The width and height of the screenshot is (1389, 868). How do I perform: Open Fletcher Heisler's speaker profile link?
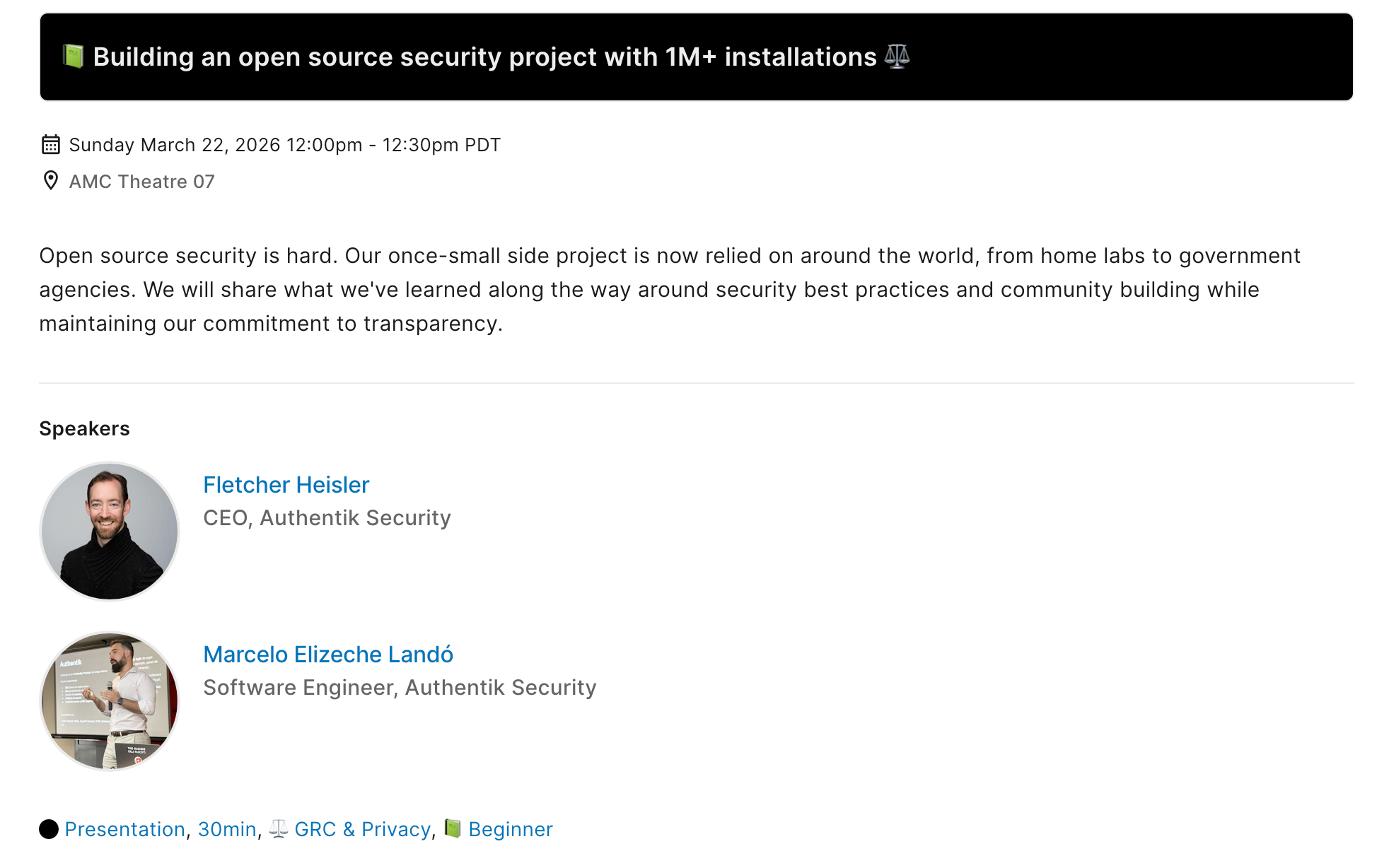coord(286,485)
